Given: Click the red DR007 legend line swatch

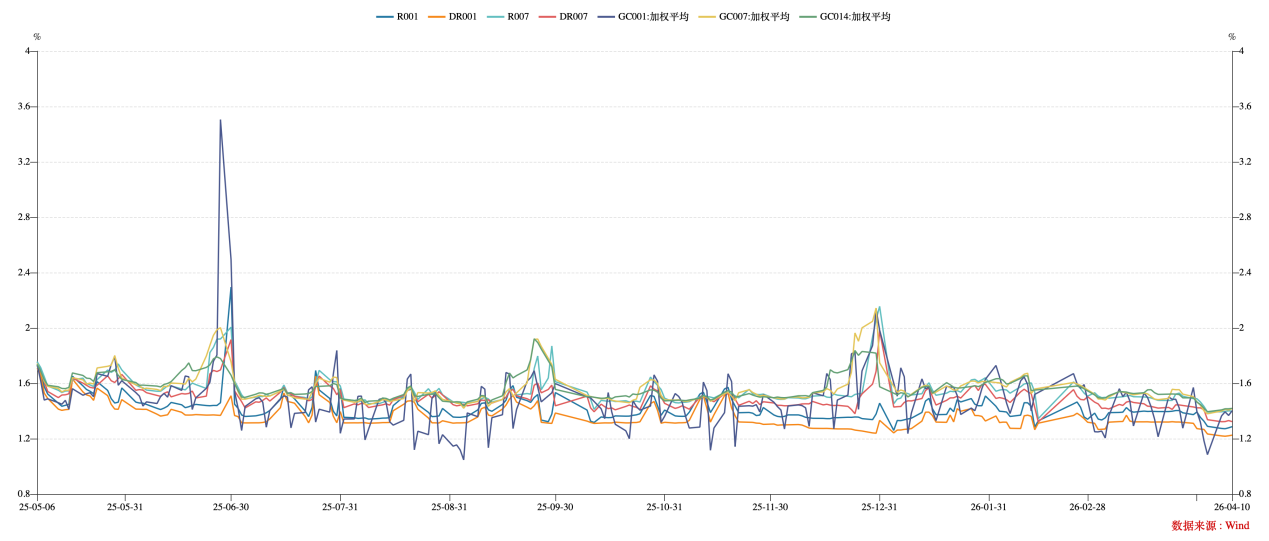Looking at the screenshot, I should point(547,17).
